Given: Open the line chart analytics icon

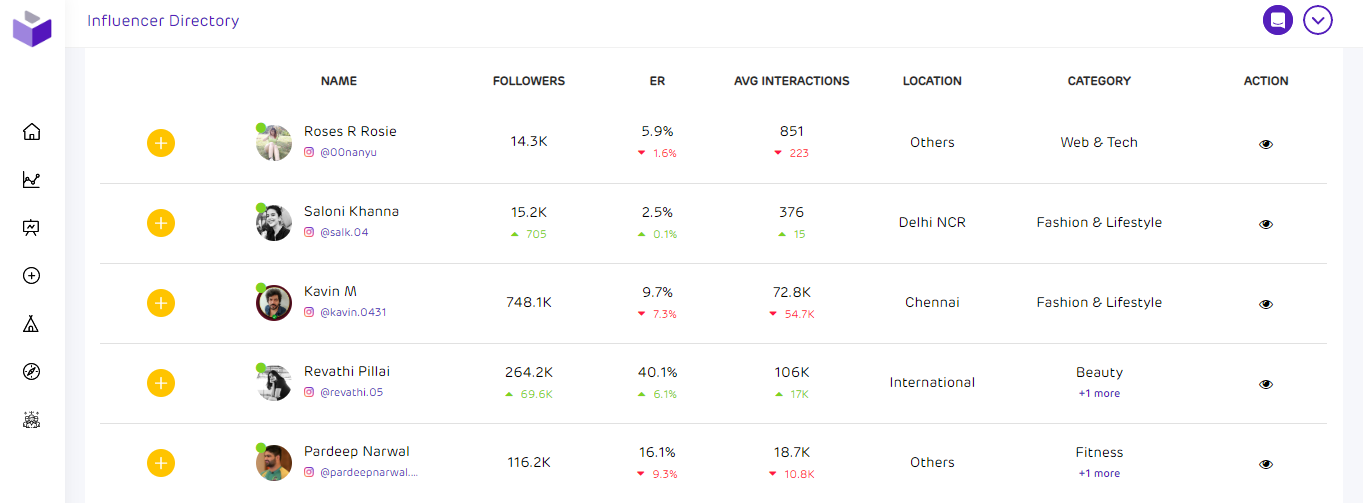Looking at the screenshot, I should point(32,180).
